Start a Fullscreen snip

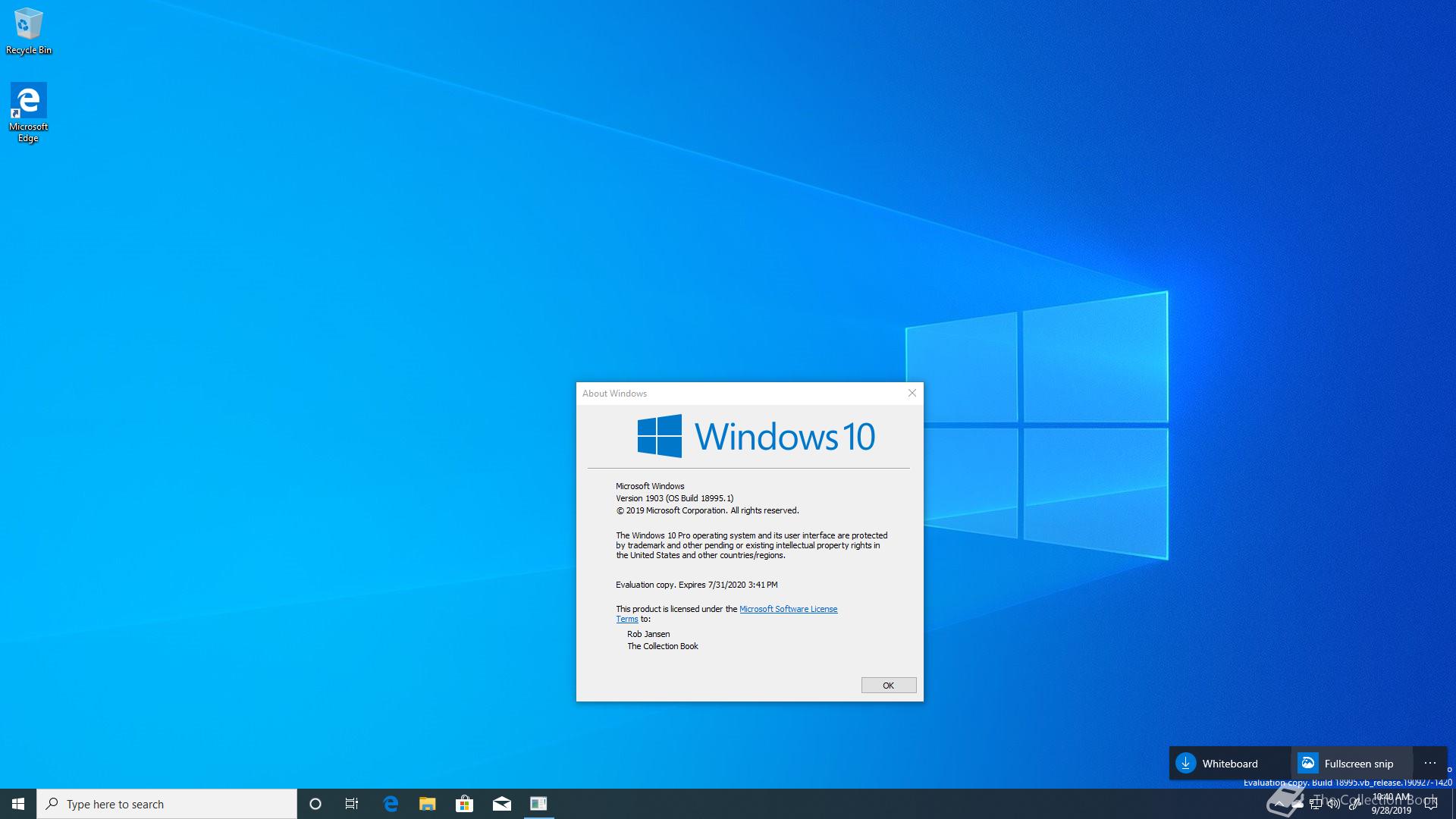coord(1352,763)
